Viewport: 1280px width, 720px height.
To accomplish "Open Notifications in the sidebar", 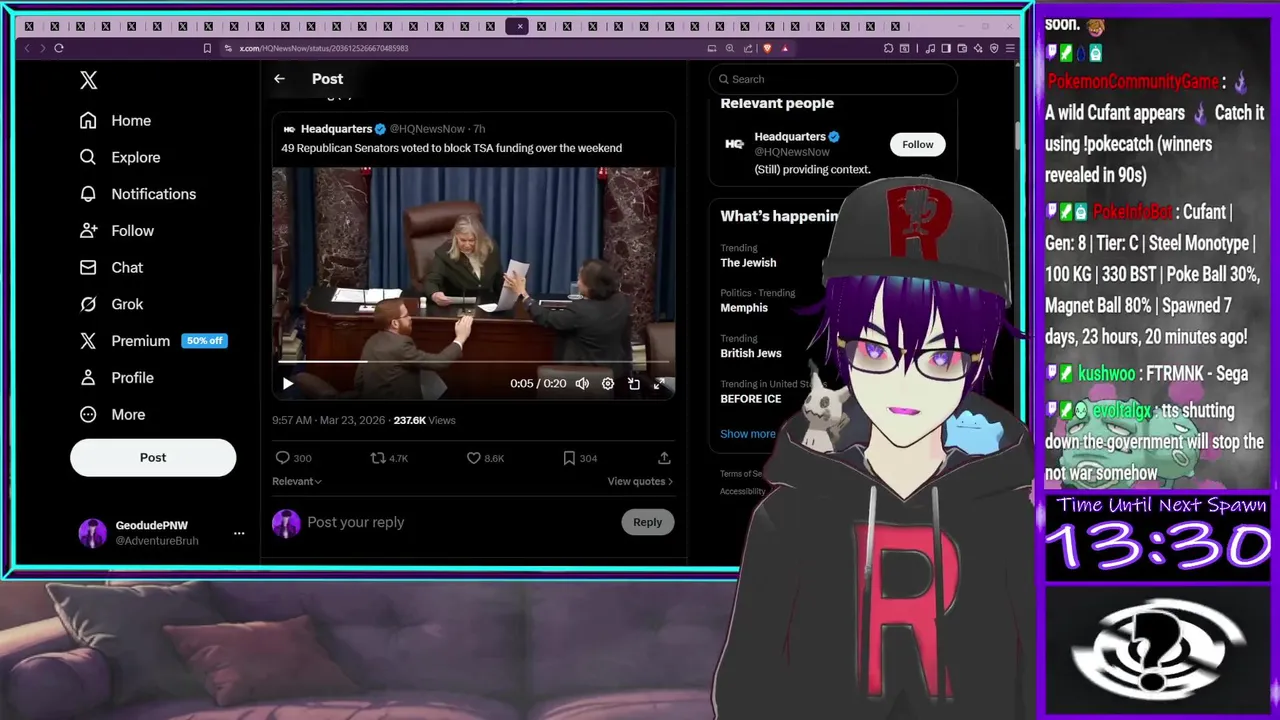I will click(x=139, y=194).
